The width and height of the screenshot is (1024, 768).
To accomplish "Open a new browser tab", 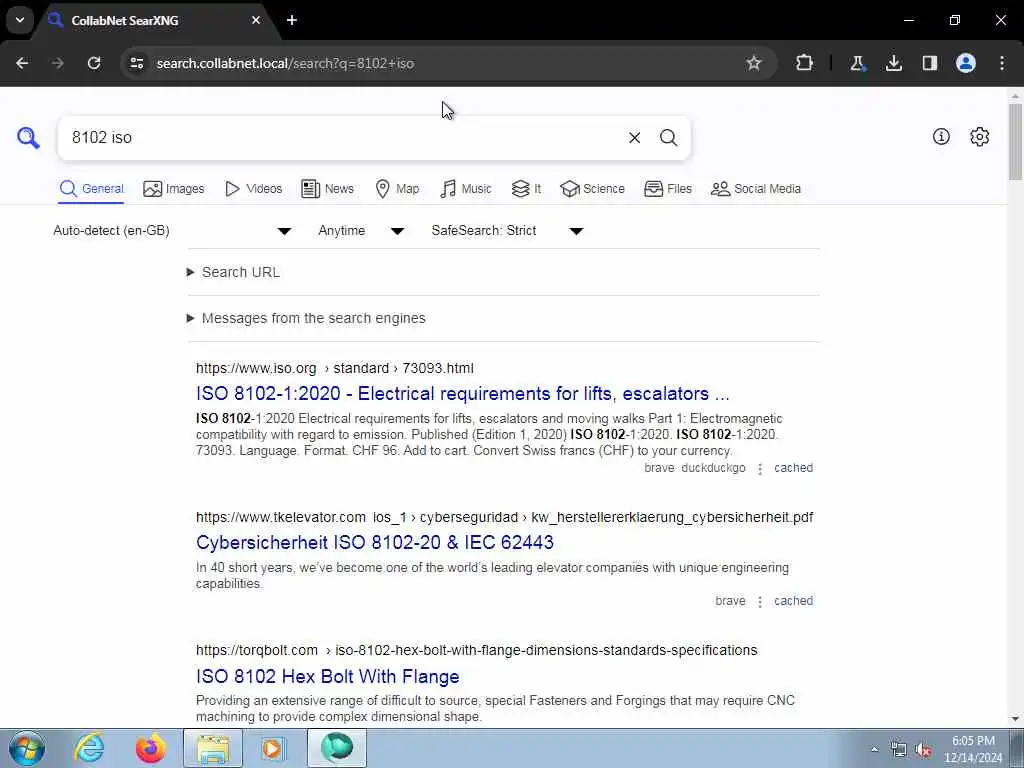I will click(x=292, y=20).
